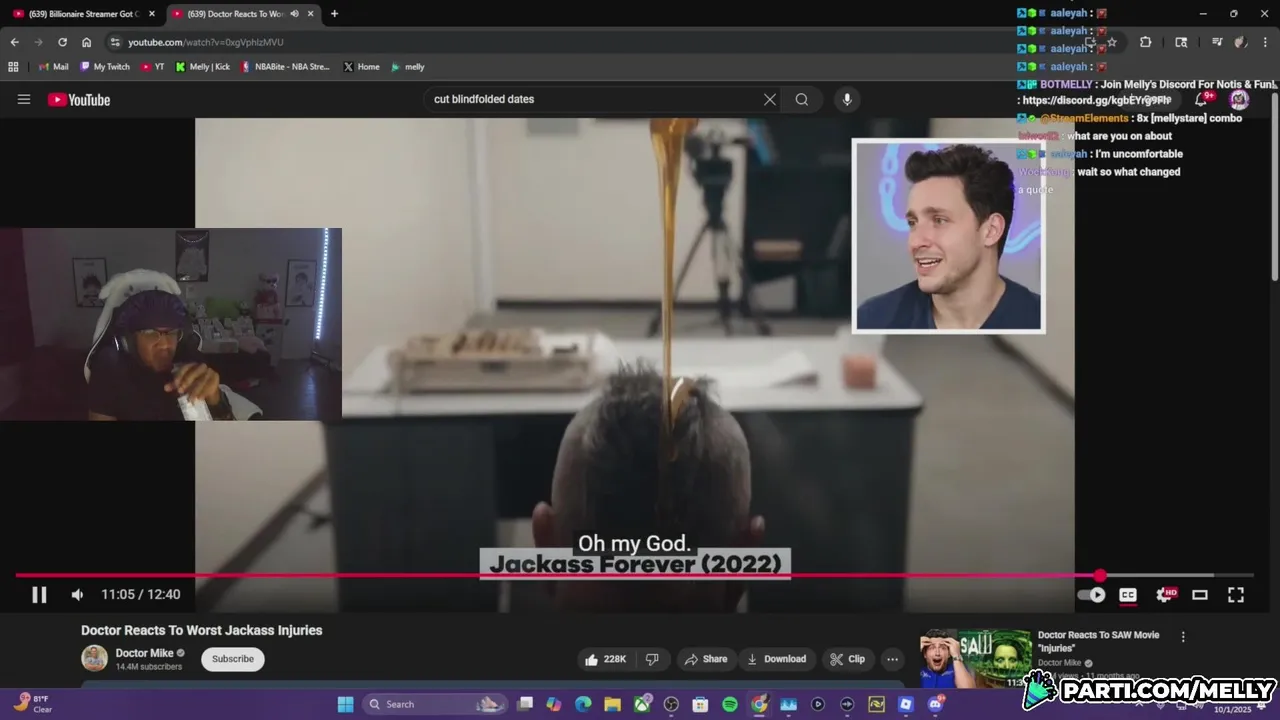This screenshot has height=720, width=1280.
Task: Open media controls in browser toolbar
Action: pos(1217,42)
